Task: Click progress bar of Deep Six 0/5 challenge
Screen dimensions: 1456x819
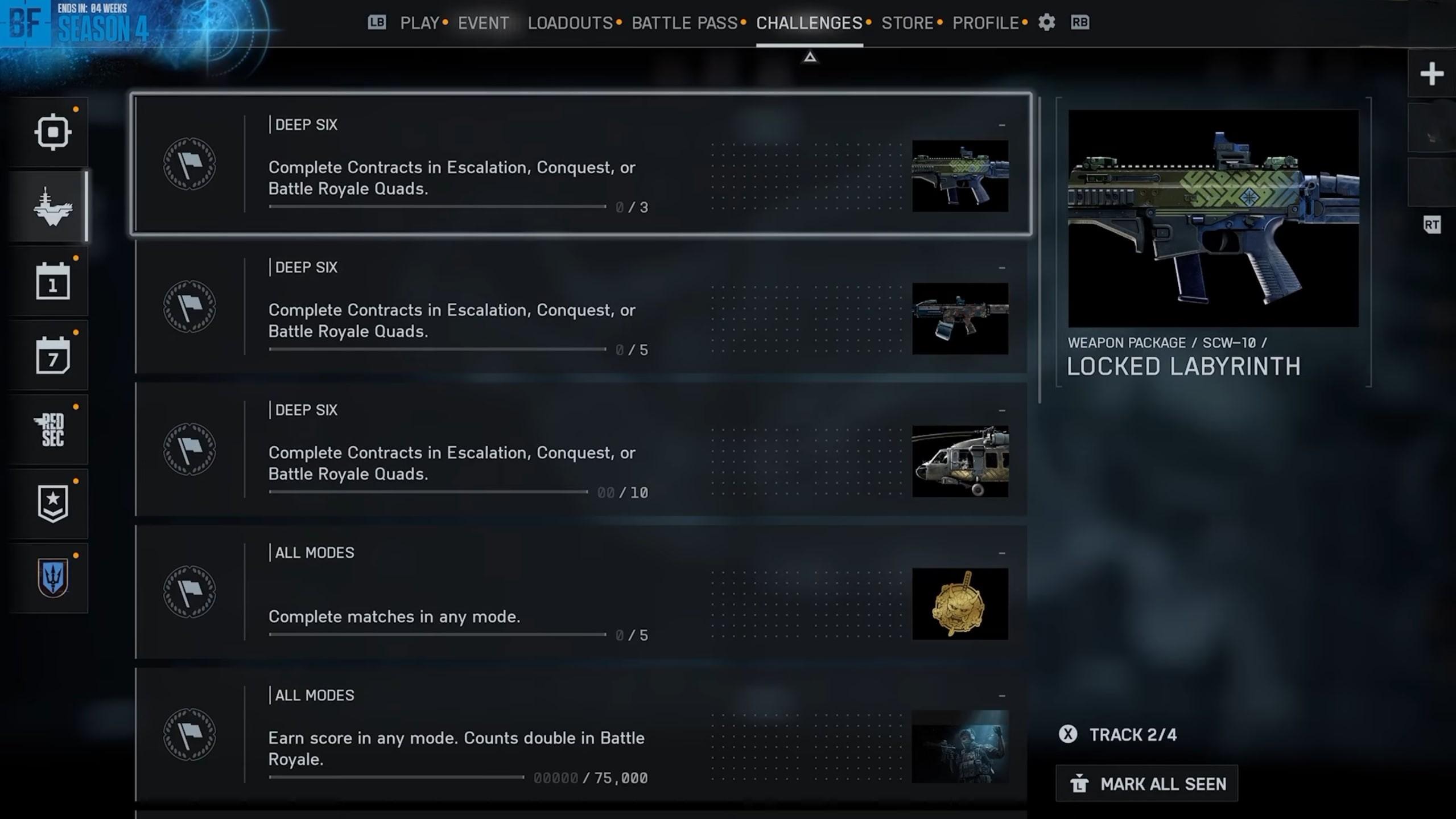Action: click(437, 349)
